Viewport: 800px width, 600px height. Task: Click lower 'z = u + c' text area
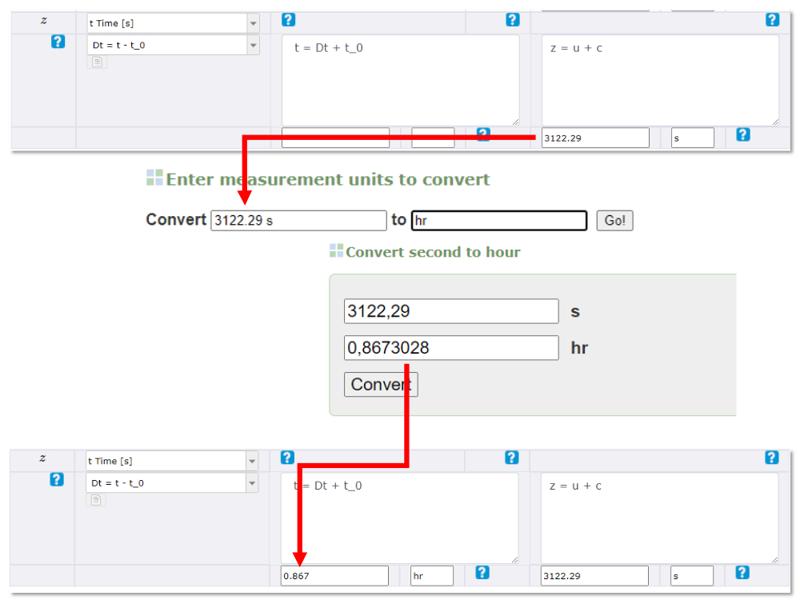pyautogui.click(x=659, y=518)
